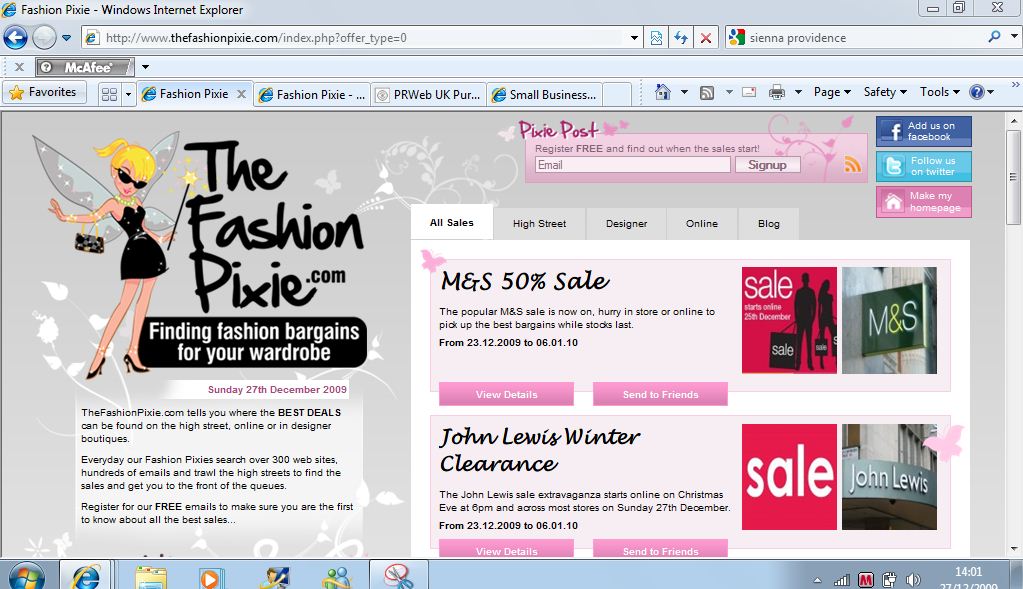Click the John Lewis red sale thumbnail
Screen dimensions: 1023x589
click(x=789, y=477)
